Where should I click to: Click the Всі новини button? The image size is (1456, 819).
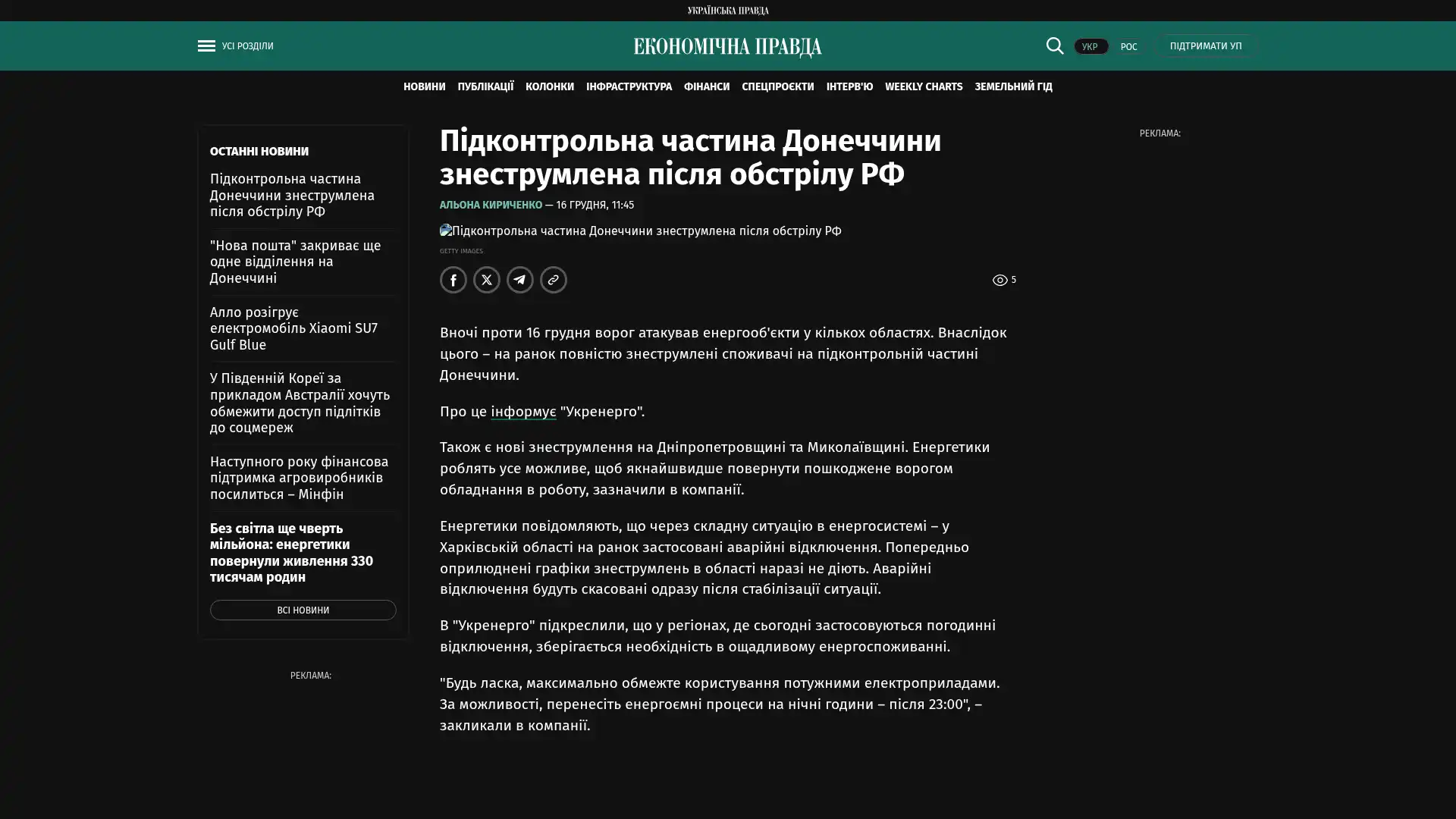pyautogui.click(x=303, y=610)
